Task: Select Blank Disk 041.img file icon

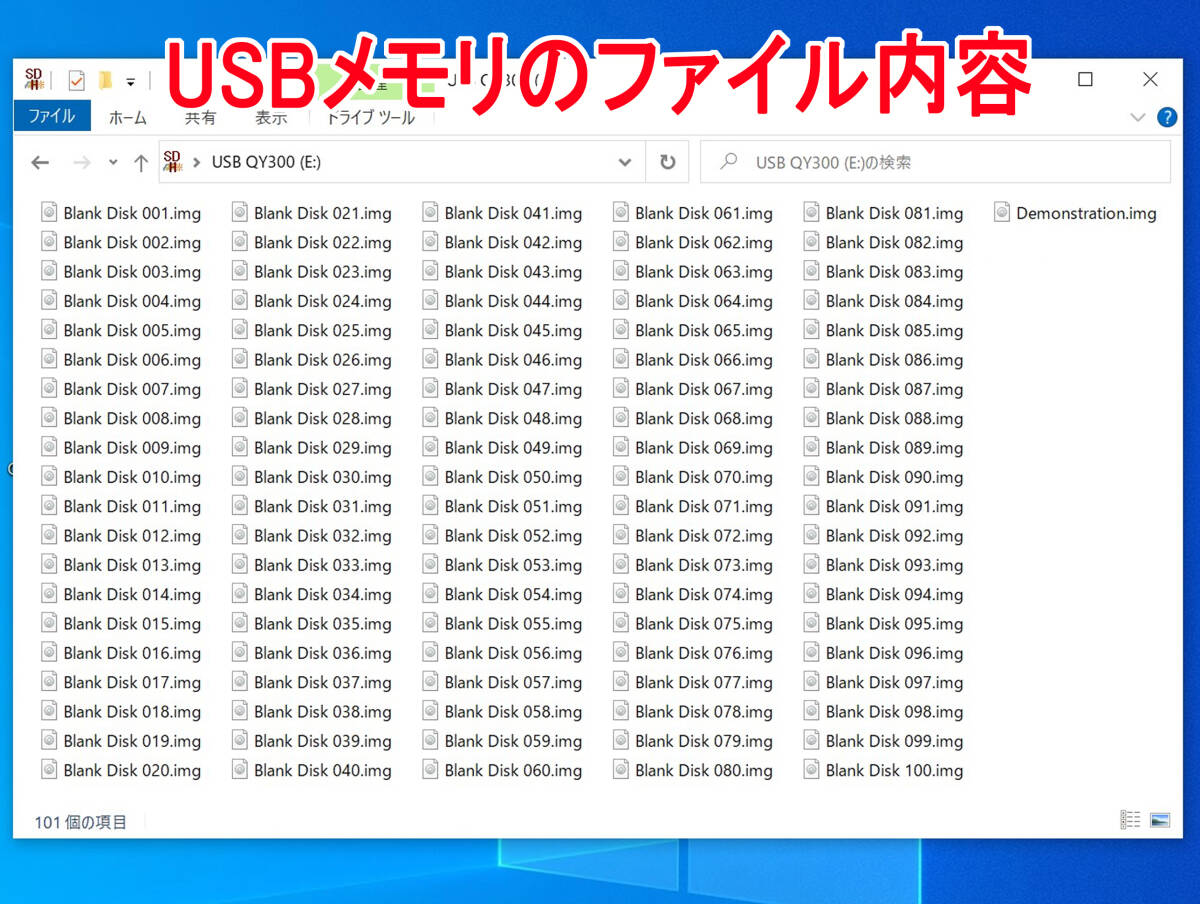Action: click(x=430, y=212)
